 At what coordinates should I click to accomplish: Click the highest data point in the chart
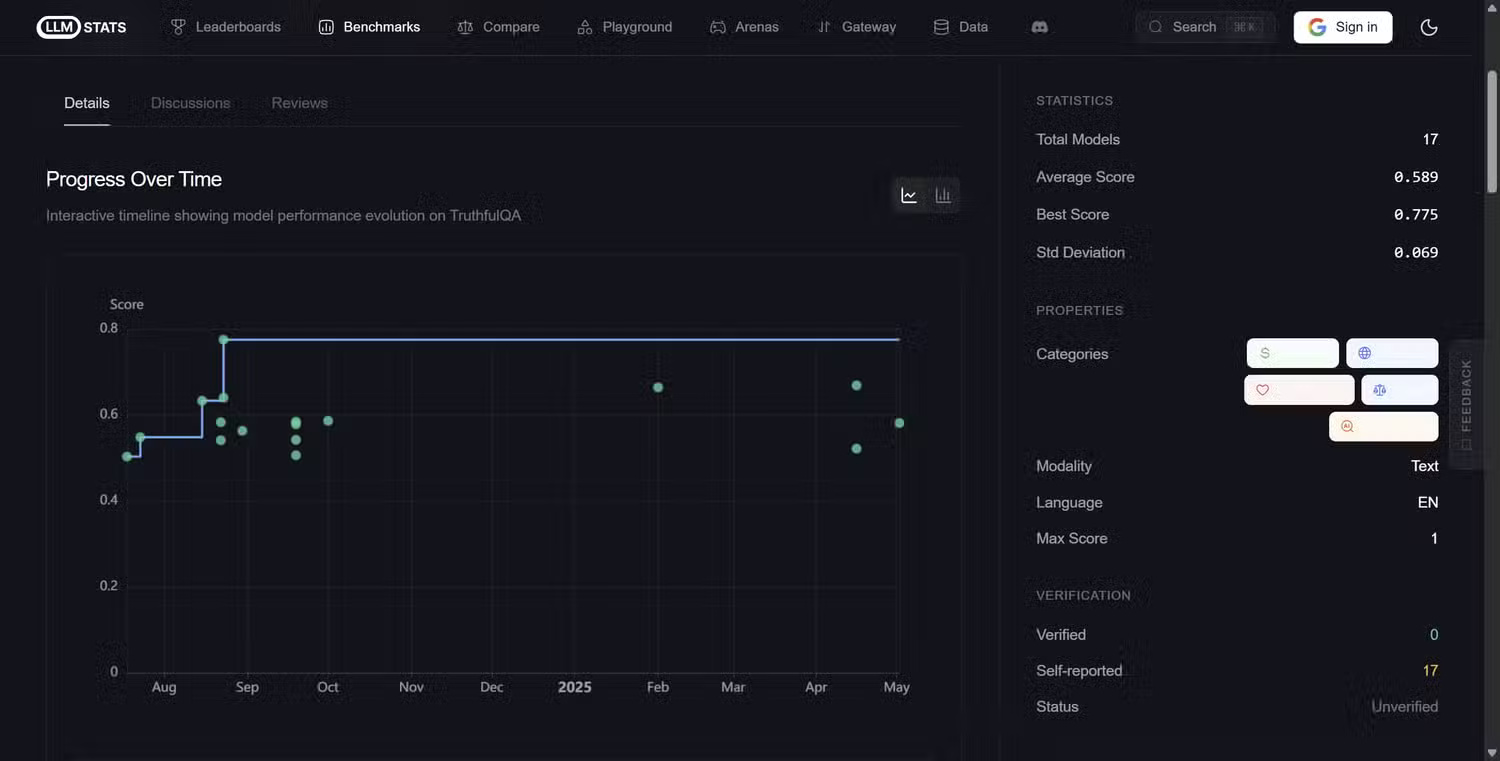223,339
